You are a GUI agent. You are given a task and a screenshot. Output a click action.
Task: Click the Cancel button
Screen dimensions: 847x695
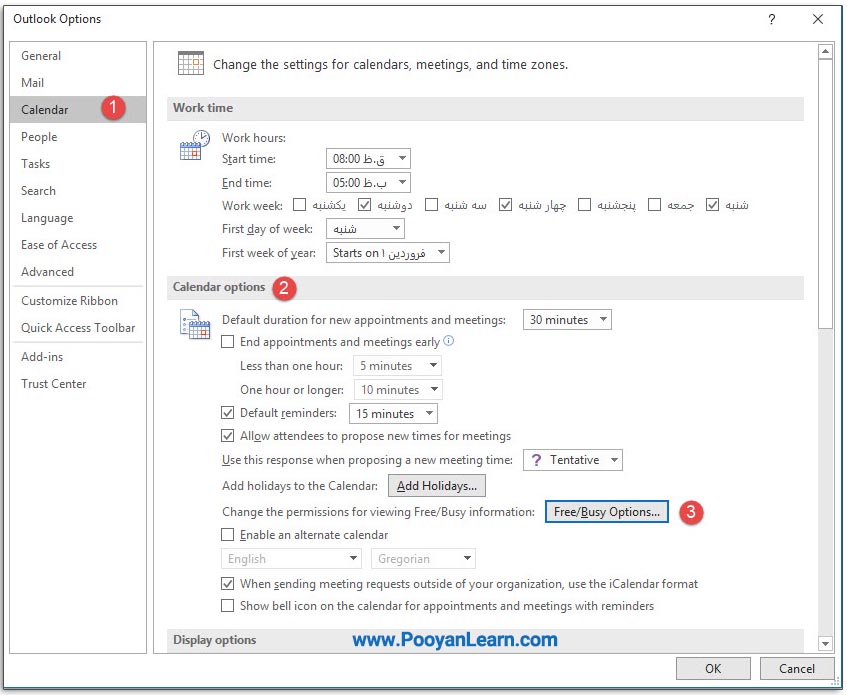(797, 669)
